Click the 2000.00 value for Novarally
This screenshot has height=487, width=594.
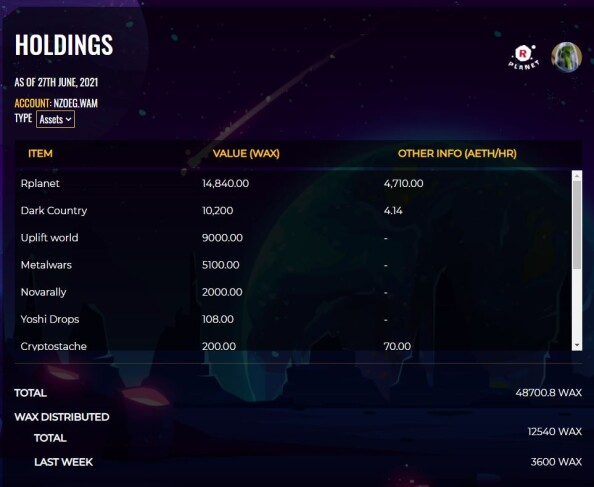coord(222,292)
